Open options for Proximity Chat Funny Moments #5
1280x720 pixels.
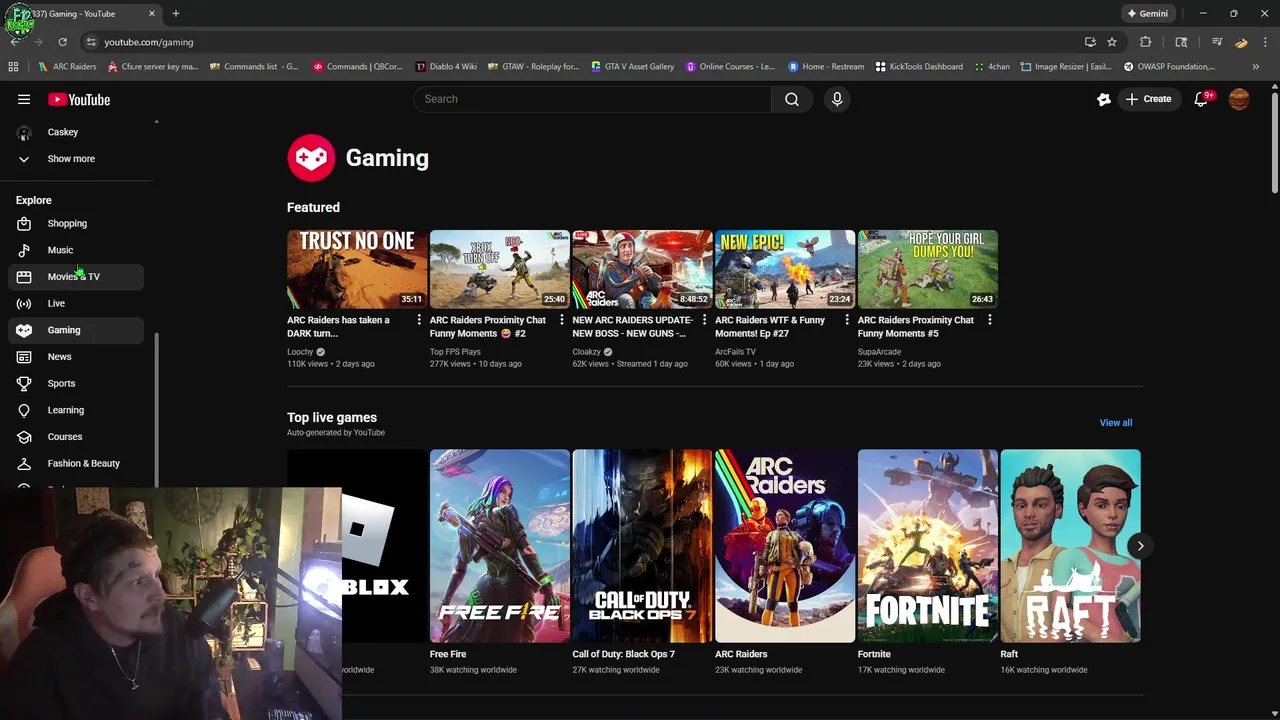tap(989, 320)
